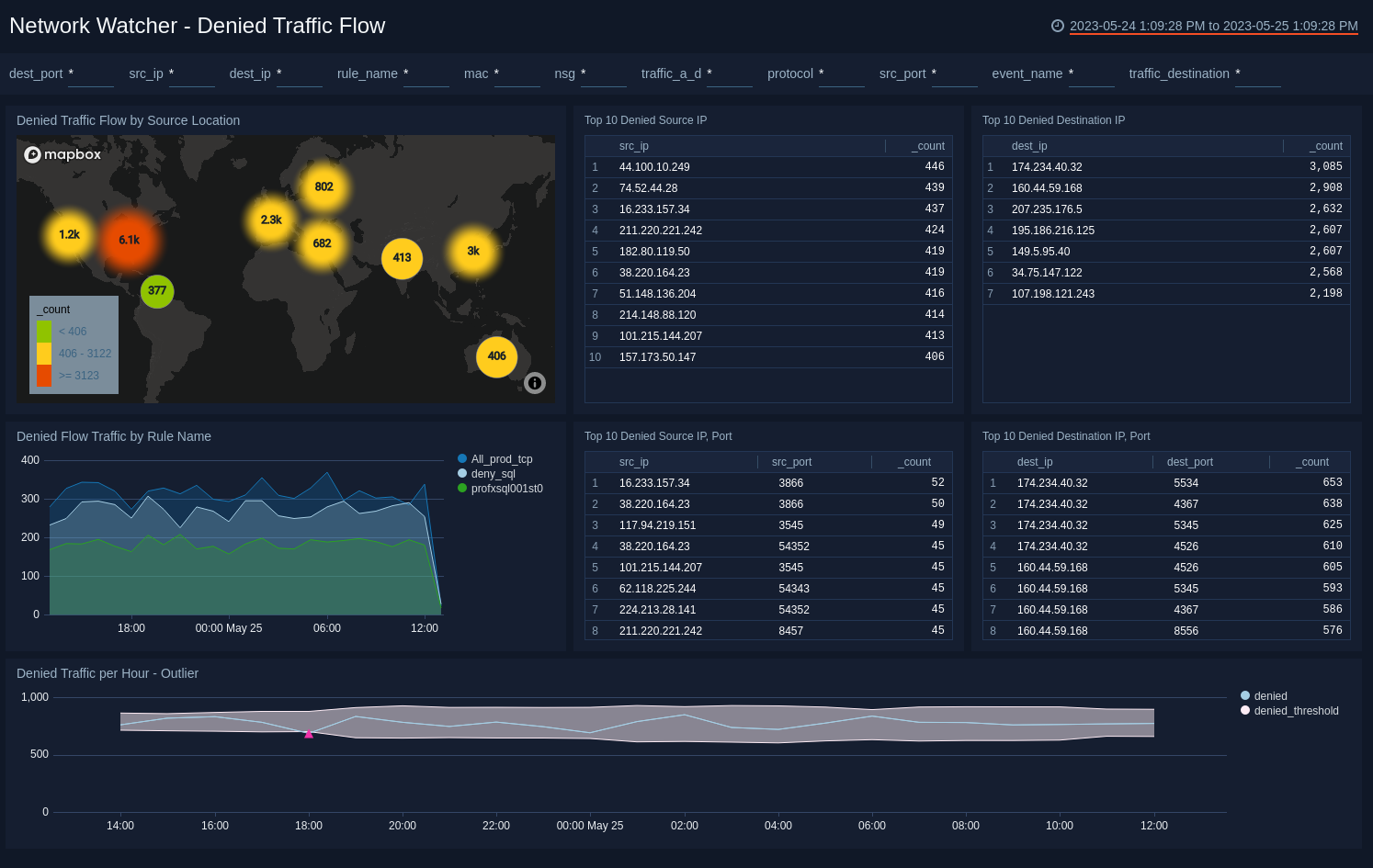
Task: Click the clock icon beside the time range
Action: [x=1057, y=26]
